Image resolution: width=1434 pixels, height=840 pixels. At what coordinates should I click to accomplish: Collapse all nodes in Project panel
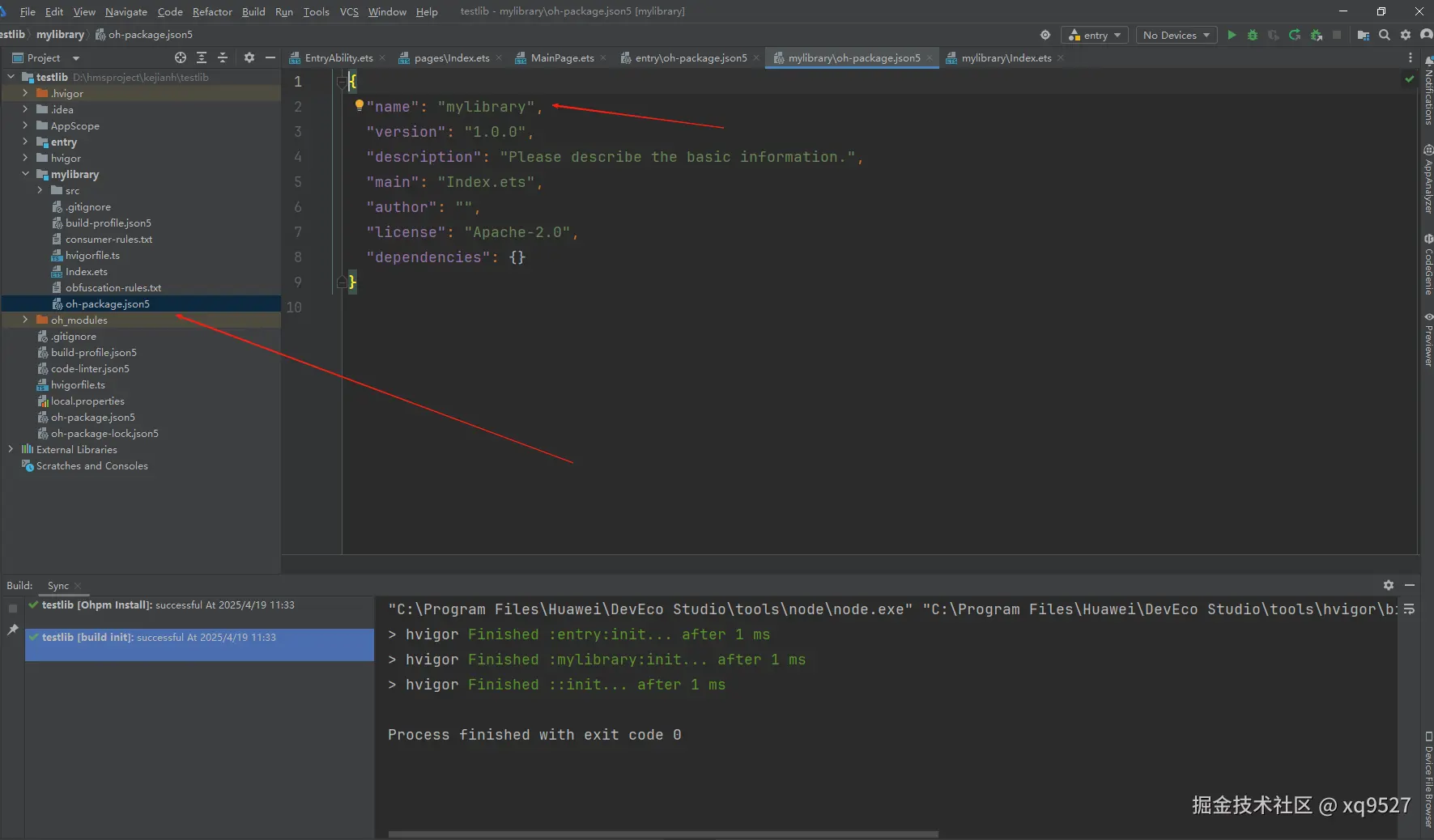(x=223, y=57)
